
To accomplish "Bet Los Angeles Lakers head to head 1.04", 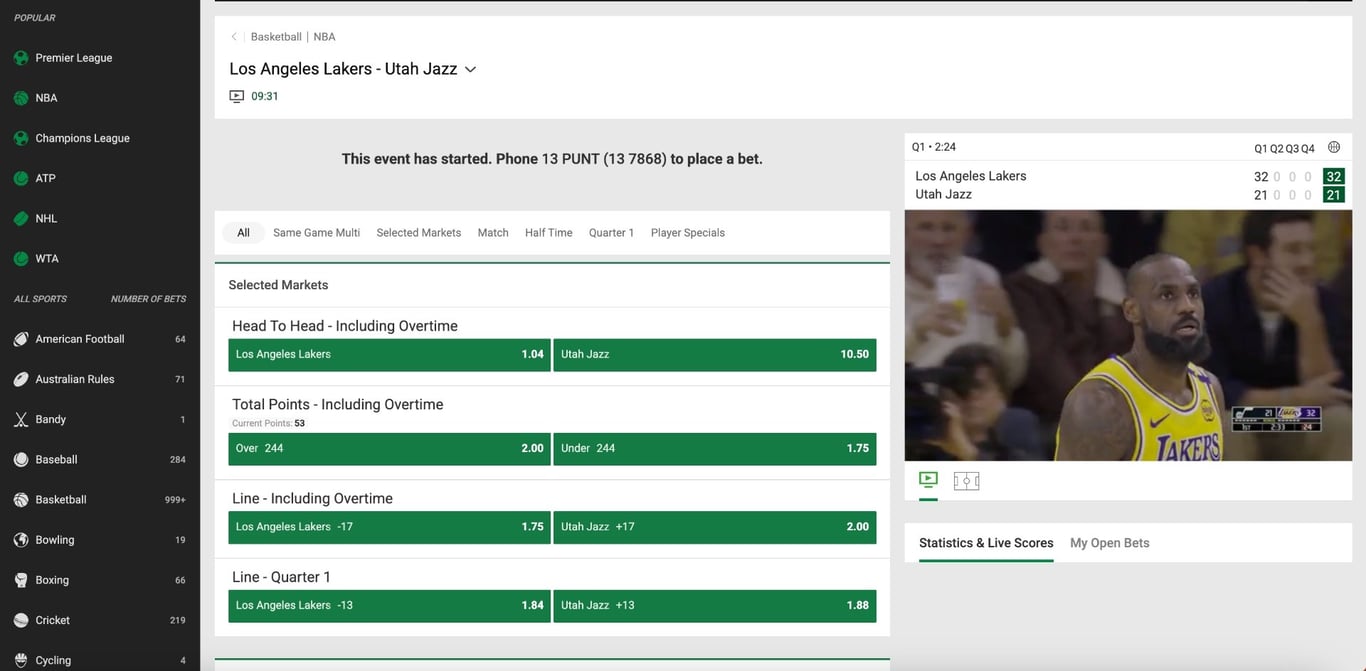I will tap(389, 355).
